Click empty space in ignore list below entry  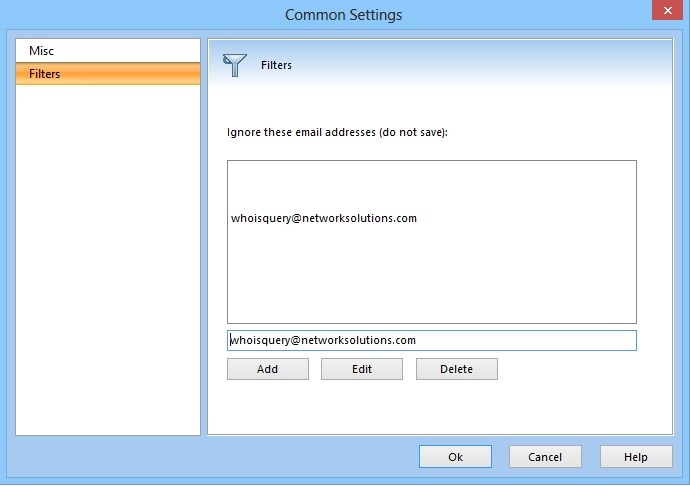click(432, 275)
